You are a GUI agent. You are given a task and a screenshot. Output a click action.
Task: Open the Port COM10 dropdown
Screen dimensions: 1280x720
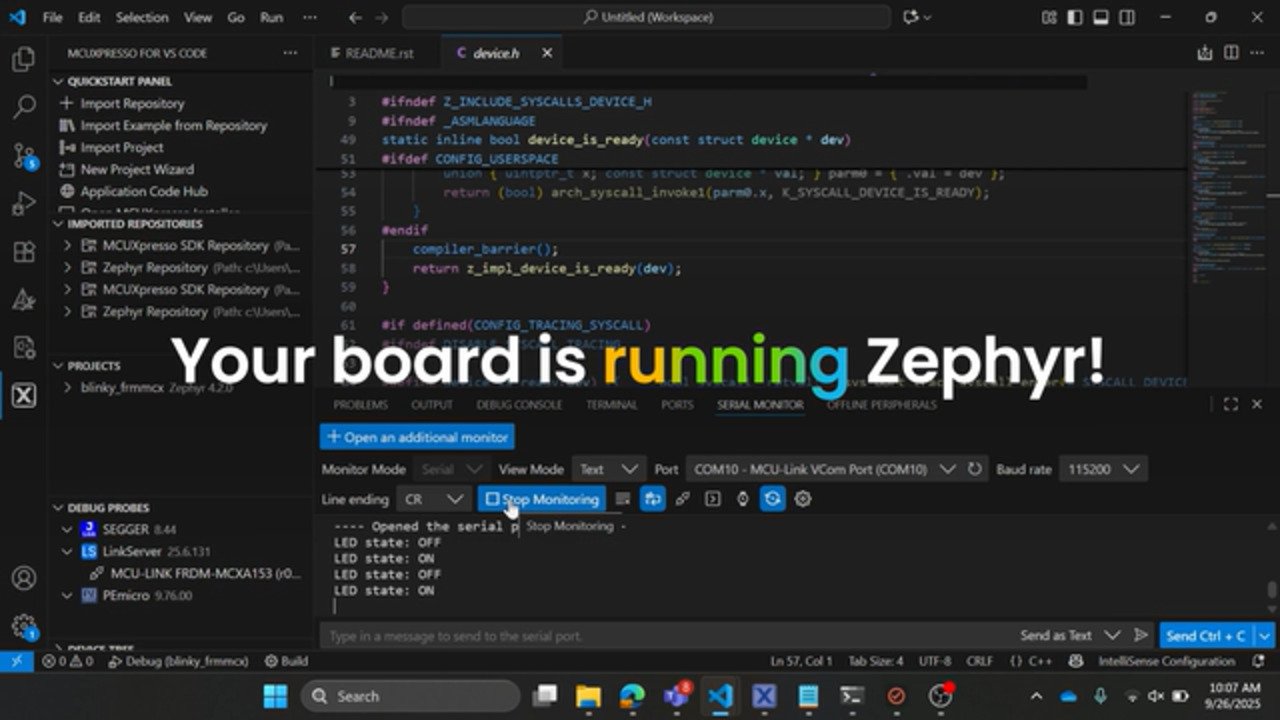click(824, 469)
